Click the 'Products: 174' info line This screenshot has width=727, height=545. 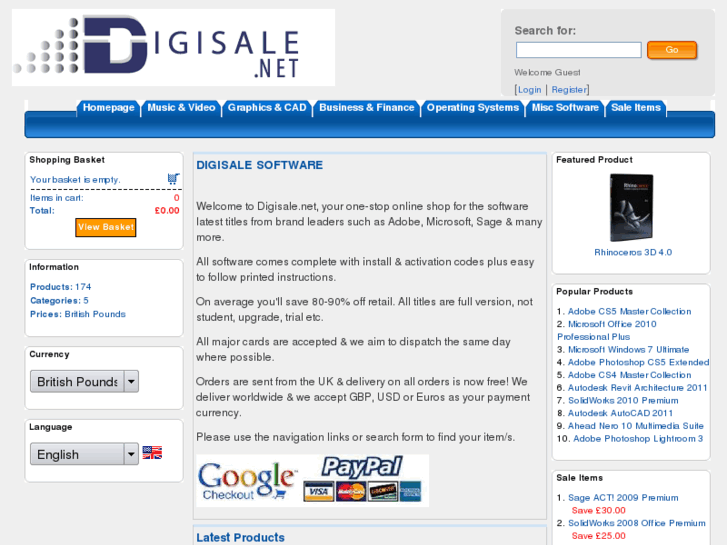[x=60, y=287]
